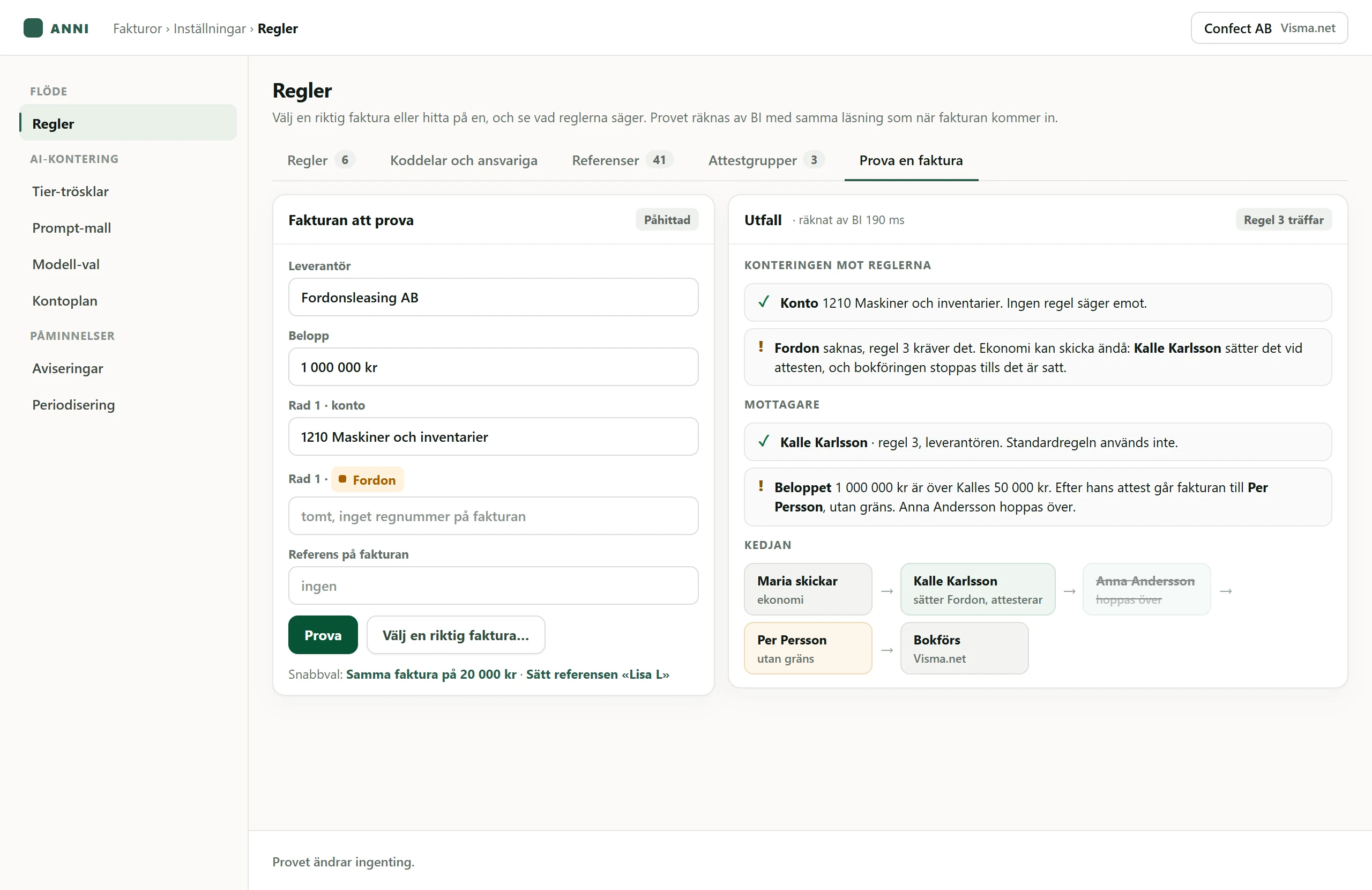
Task: Click the checkmark beside Kalle Karlsson recipient
Action: coord(764,442)
